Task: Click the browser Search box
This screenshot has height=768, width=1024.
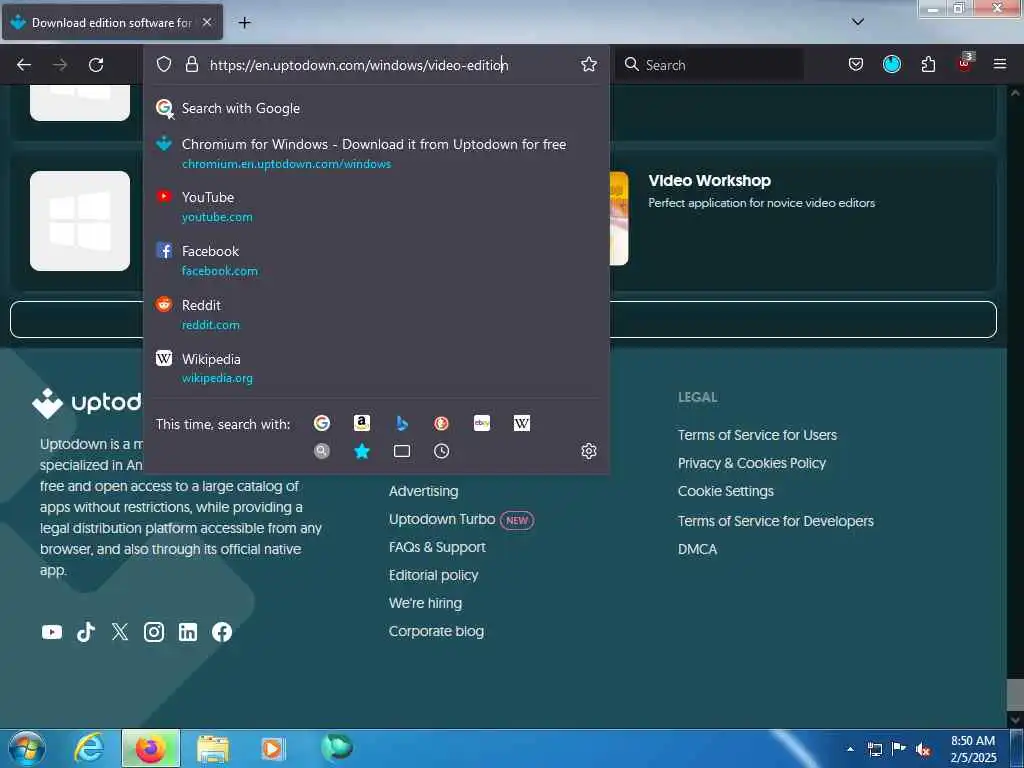Action: [709, 65]
